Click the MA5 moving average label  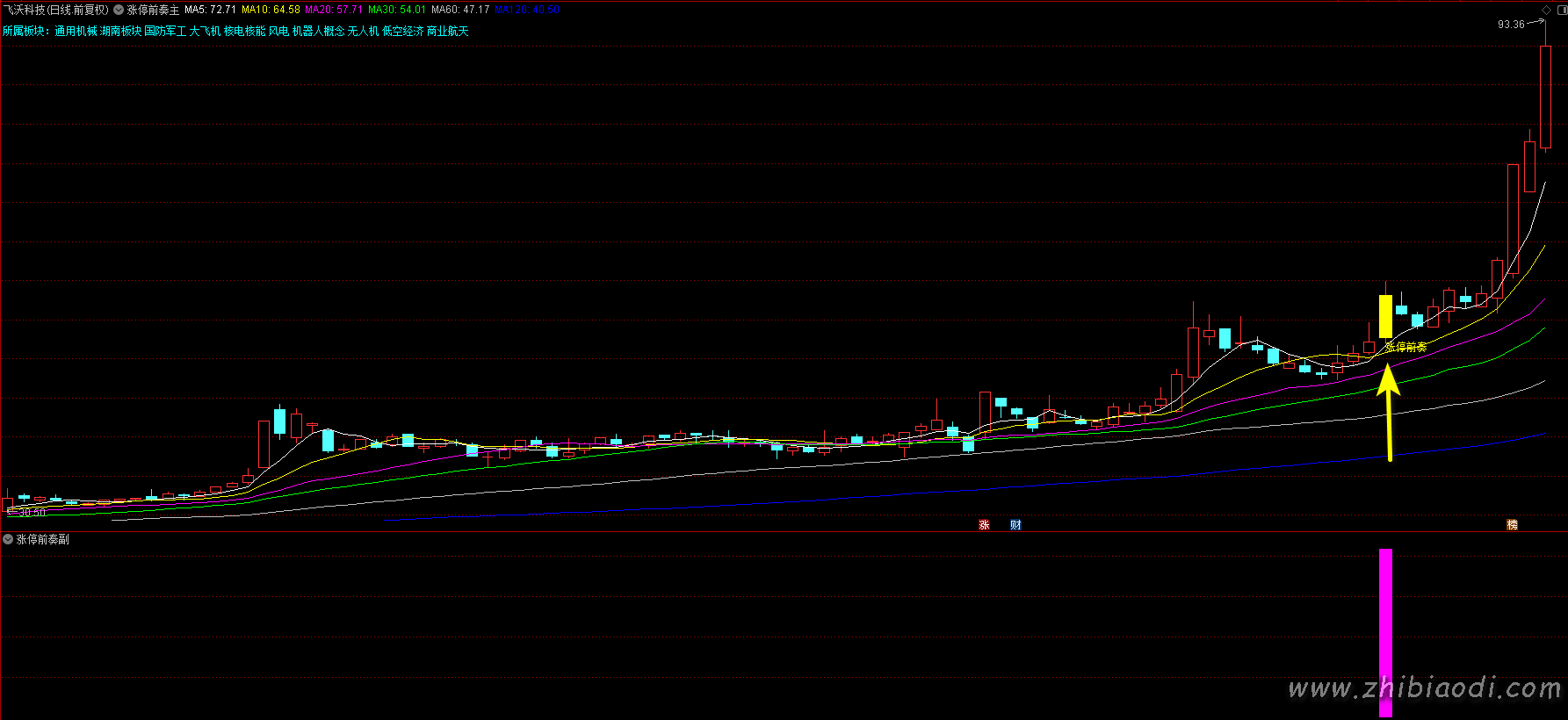(210, 10)
